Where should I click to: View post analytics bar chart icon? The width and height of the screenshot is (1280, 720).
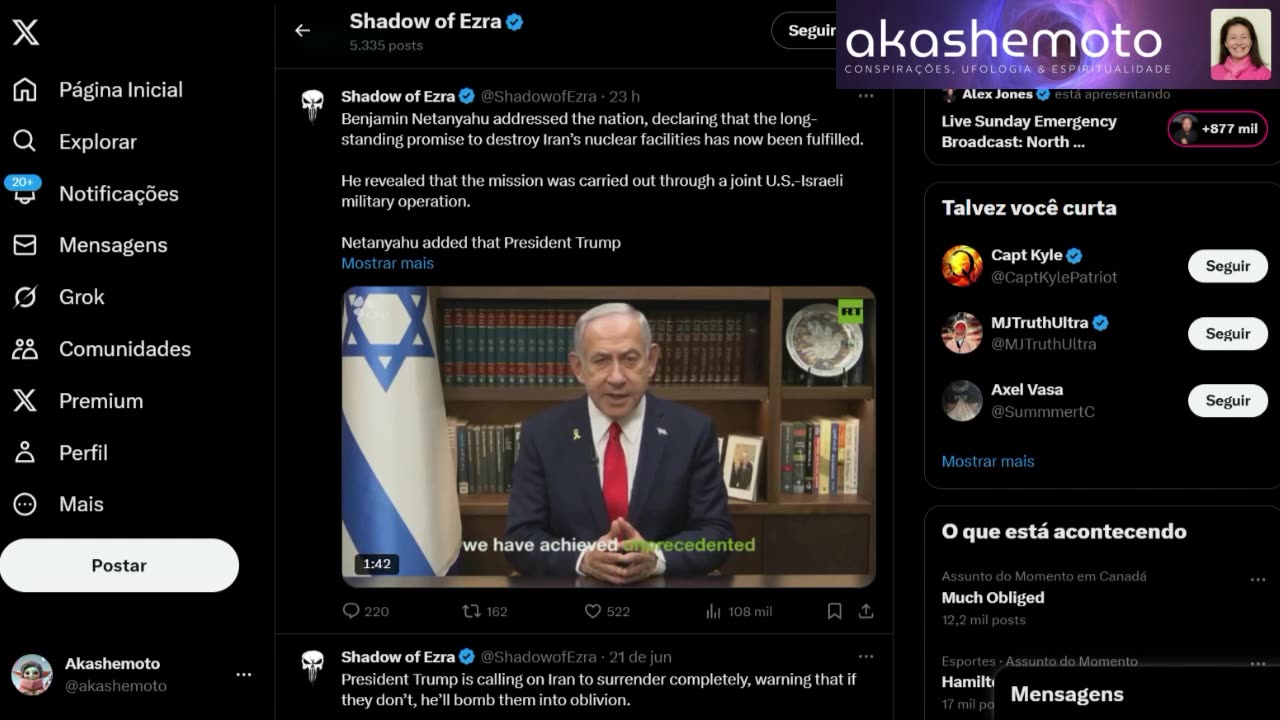coord(713,610)
